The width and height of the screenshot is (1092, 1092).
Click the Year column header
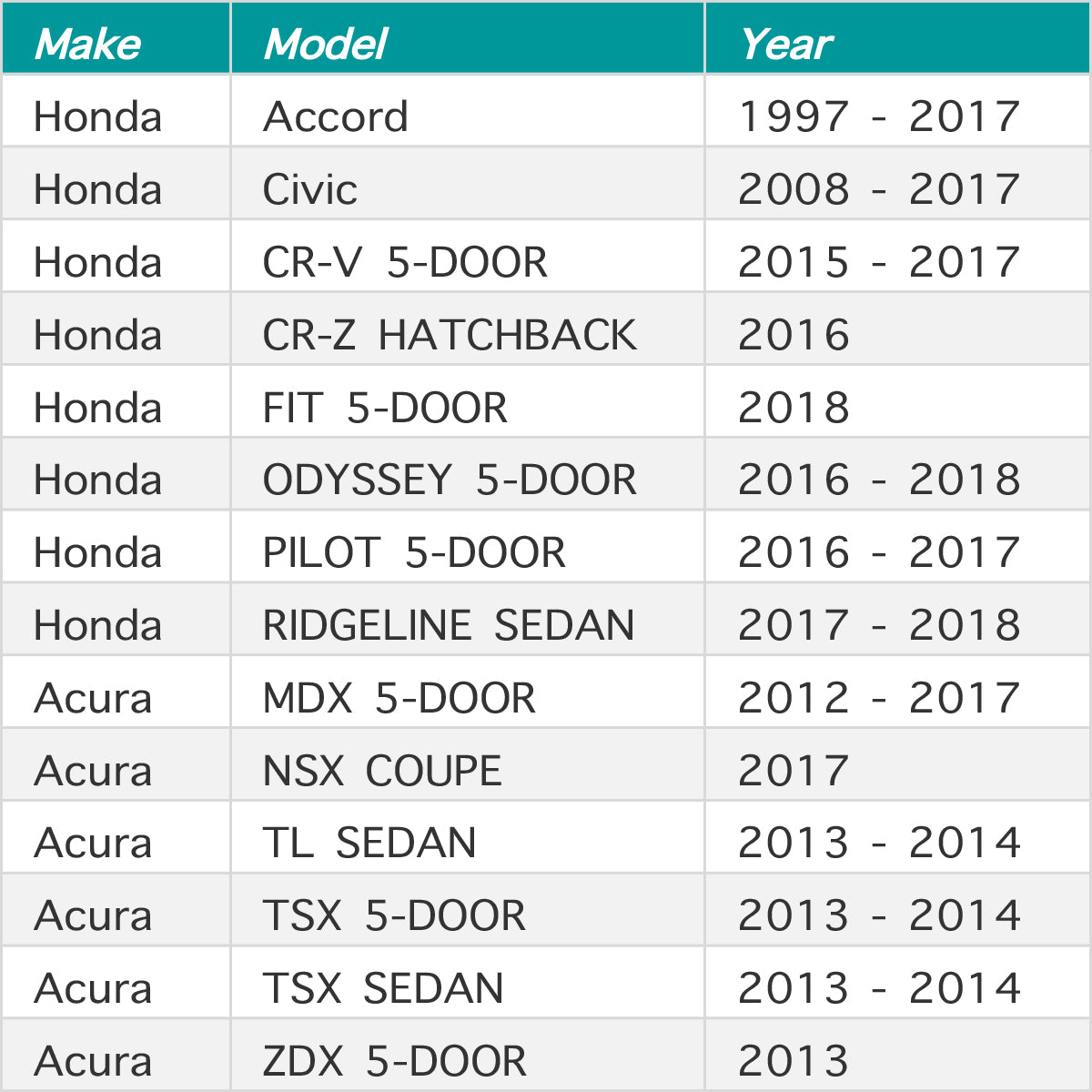coord(897,37)
